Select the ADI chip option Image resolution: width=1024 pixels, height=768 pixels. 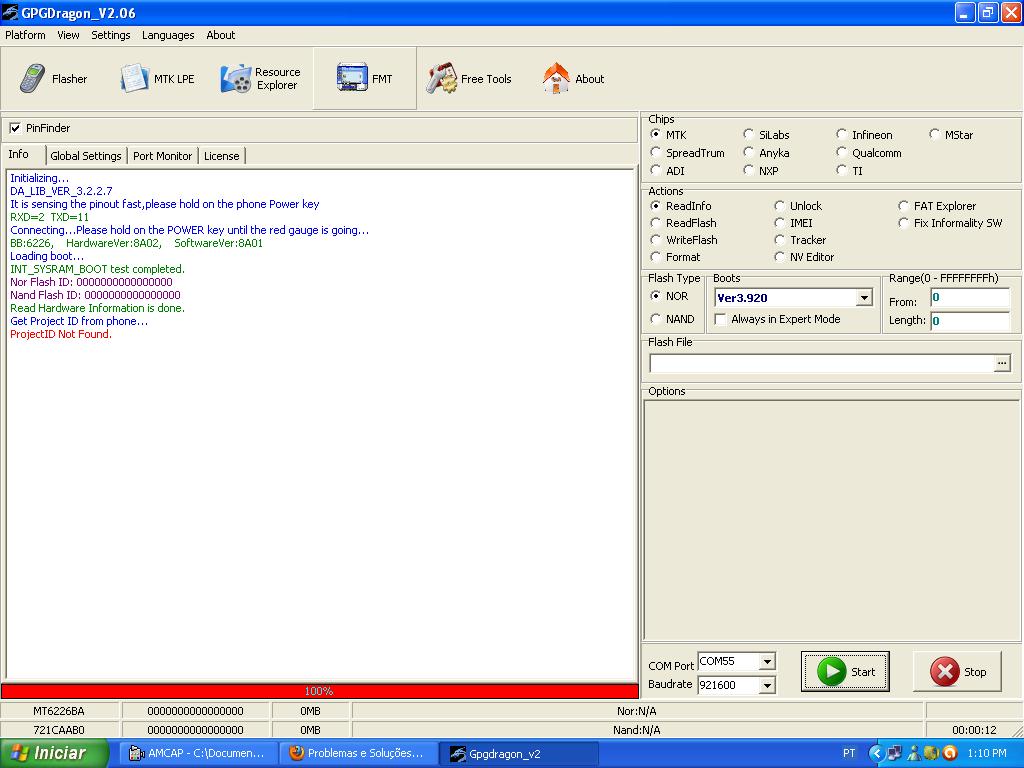(x=656, y=170)
